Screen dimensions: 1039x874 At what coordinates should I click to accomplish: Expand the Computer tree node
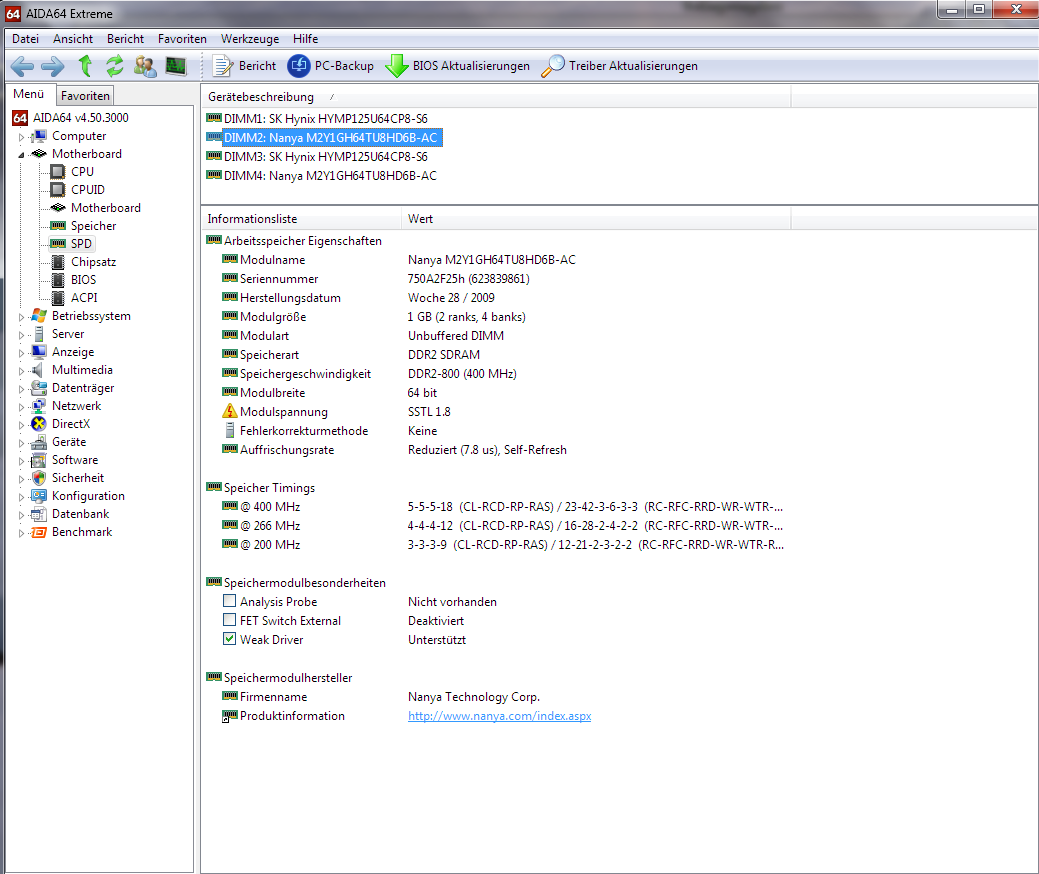pos(21,137)
